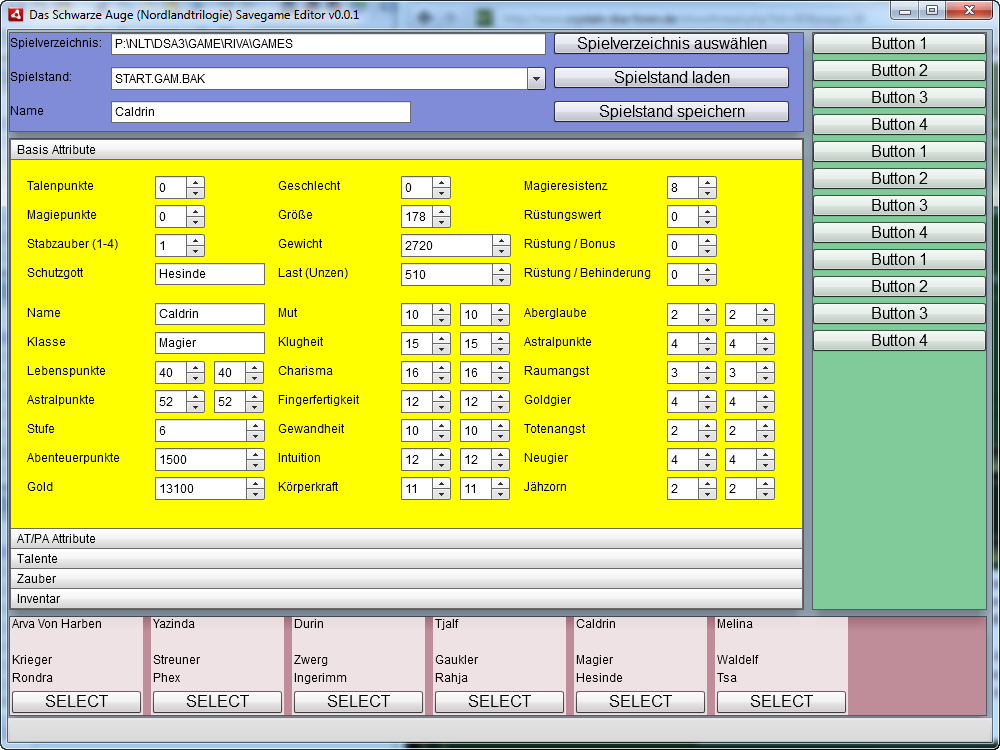Increase the Rüstung / Behinderung value
The width and height of the screenshot is (1000, 750).
click(707, 269)
